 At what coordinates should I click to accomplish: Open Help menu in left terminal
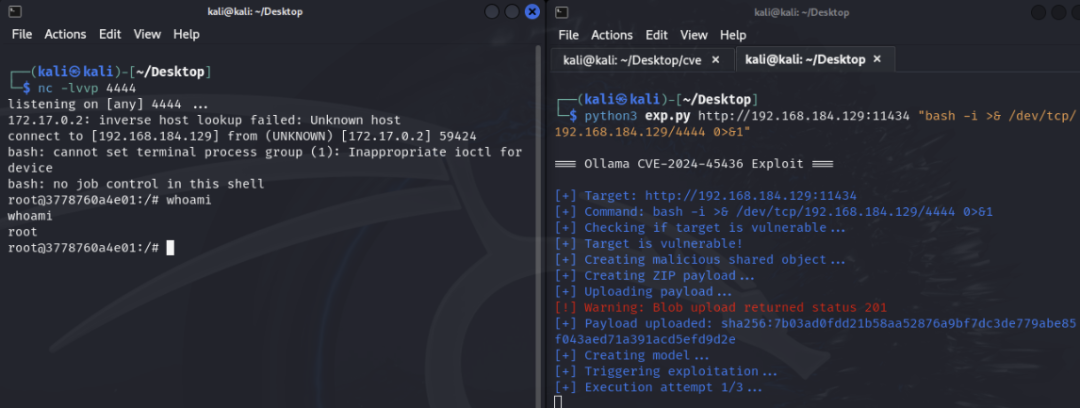186,34
